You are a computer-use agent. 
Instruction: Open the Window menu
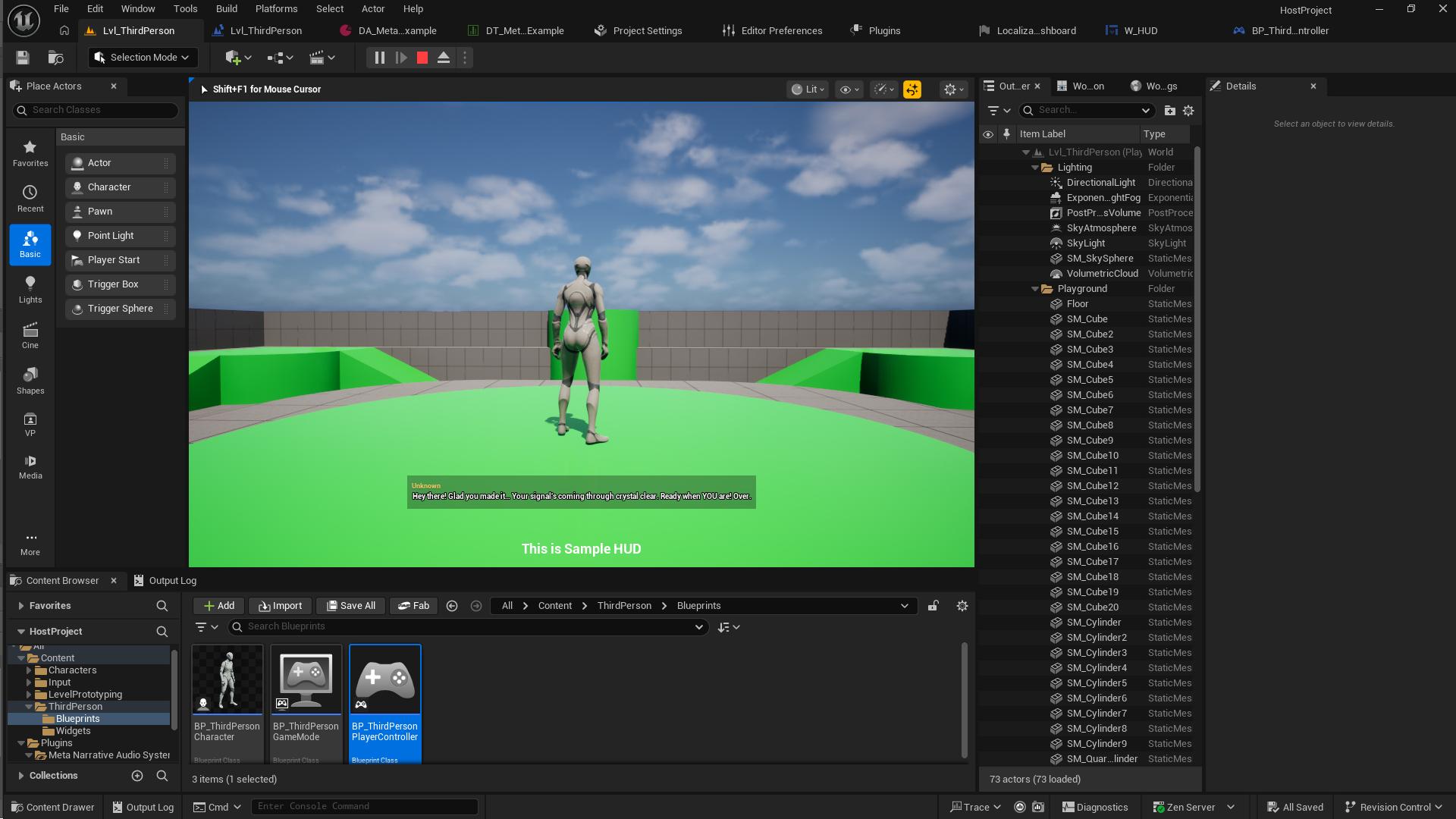point(138,8)
